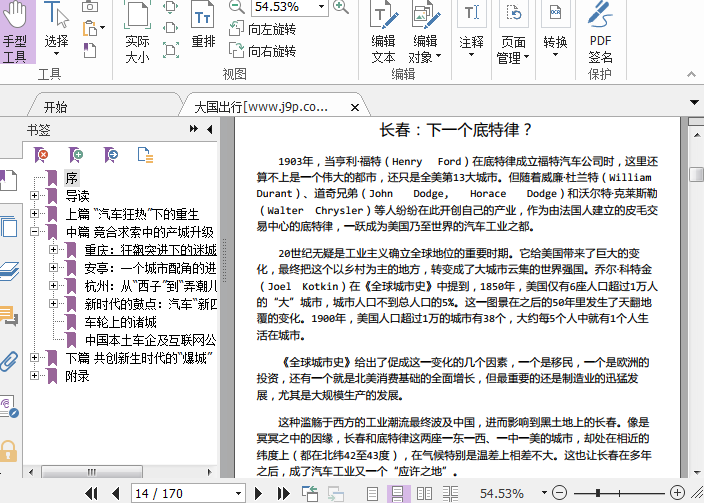This screenshot has height=503, width=704.
Task: Open the 页面管理 page management menu
Action: [513, 31]
